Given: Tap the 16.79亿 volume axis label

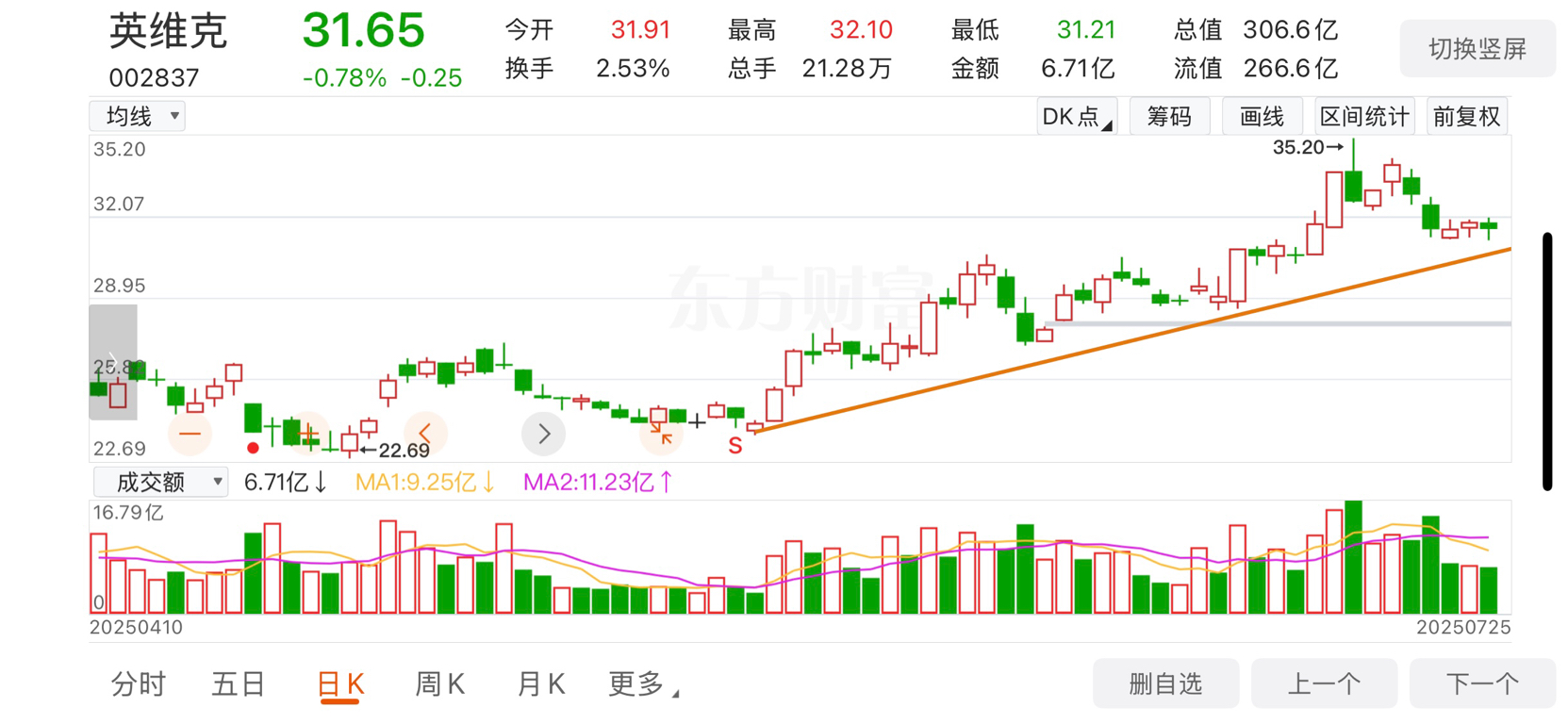Looking at the screenshot, I should pos(128,513).
